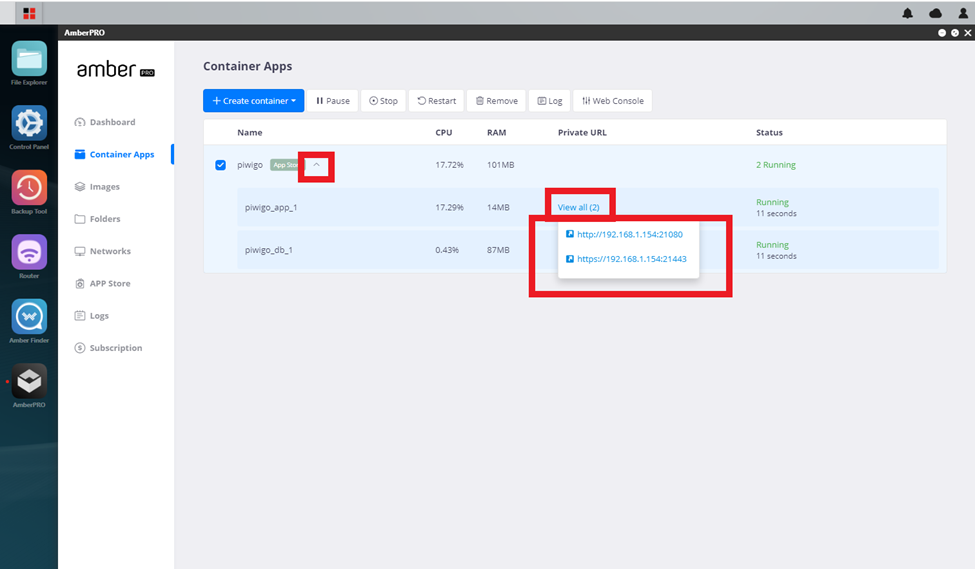
Task: Open the Create container dropdown
Action: 254,101
